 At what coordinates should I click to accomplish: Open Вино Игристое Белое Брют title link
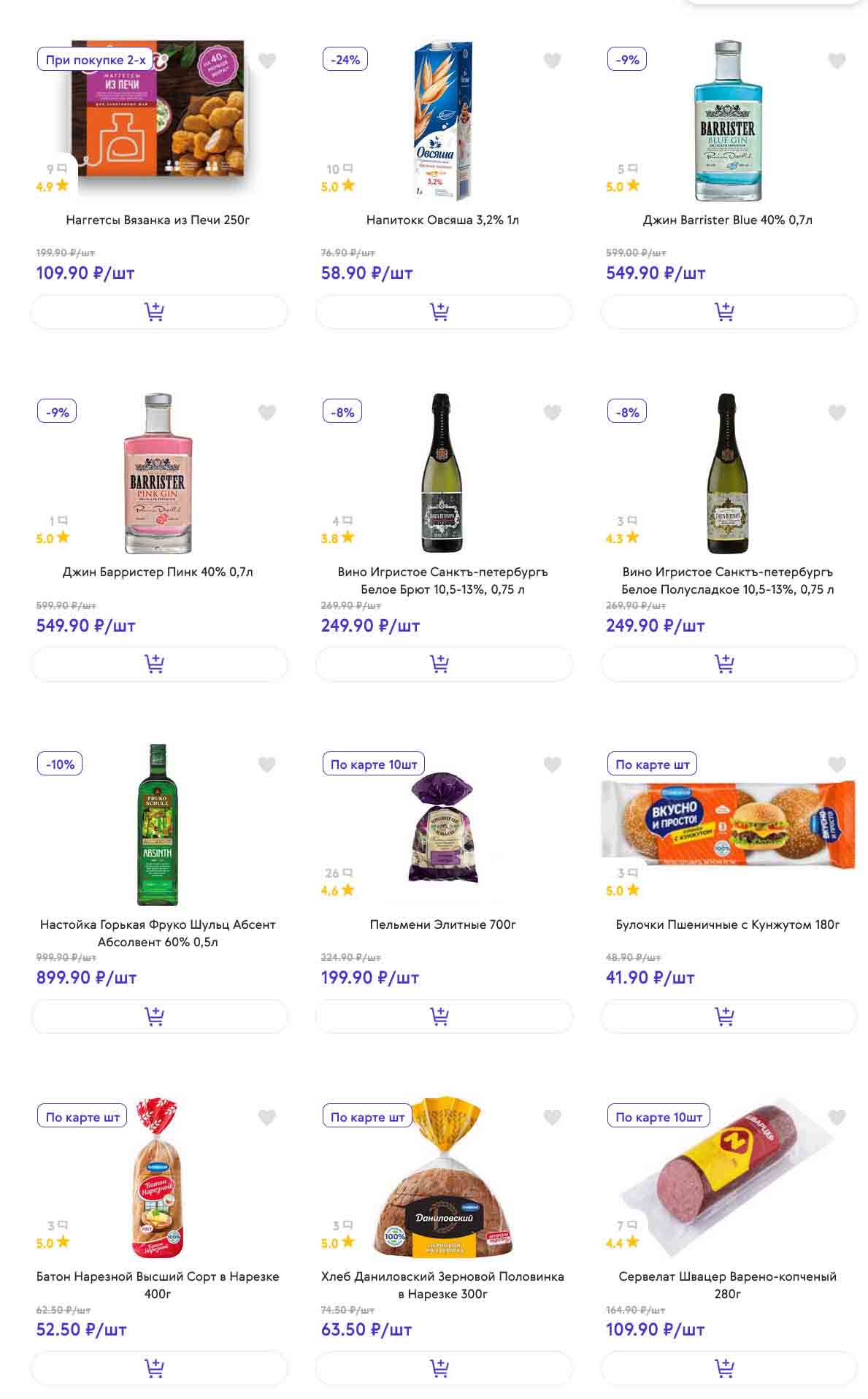442,580
